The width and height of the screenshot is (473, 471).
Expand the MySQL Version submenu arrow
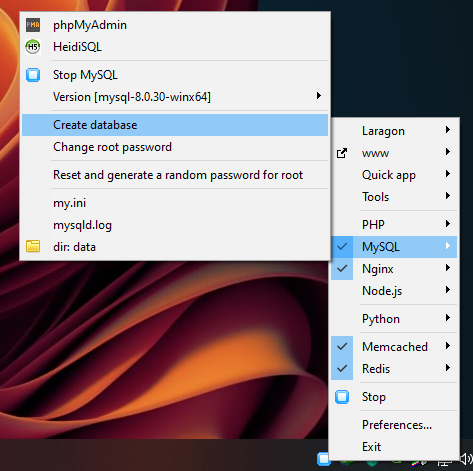coord(319,96)
